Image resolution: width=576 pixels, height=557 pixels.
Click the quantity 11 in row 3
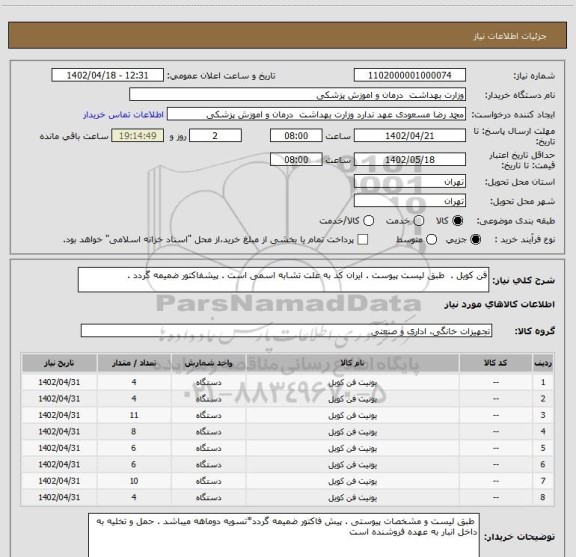(134, 415)
